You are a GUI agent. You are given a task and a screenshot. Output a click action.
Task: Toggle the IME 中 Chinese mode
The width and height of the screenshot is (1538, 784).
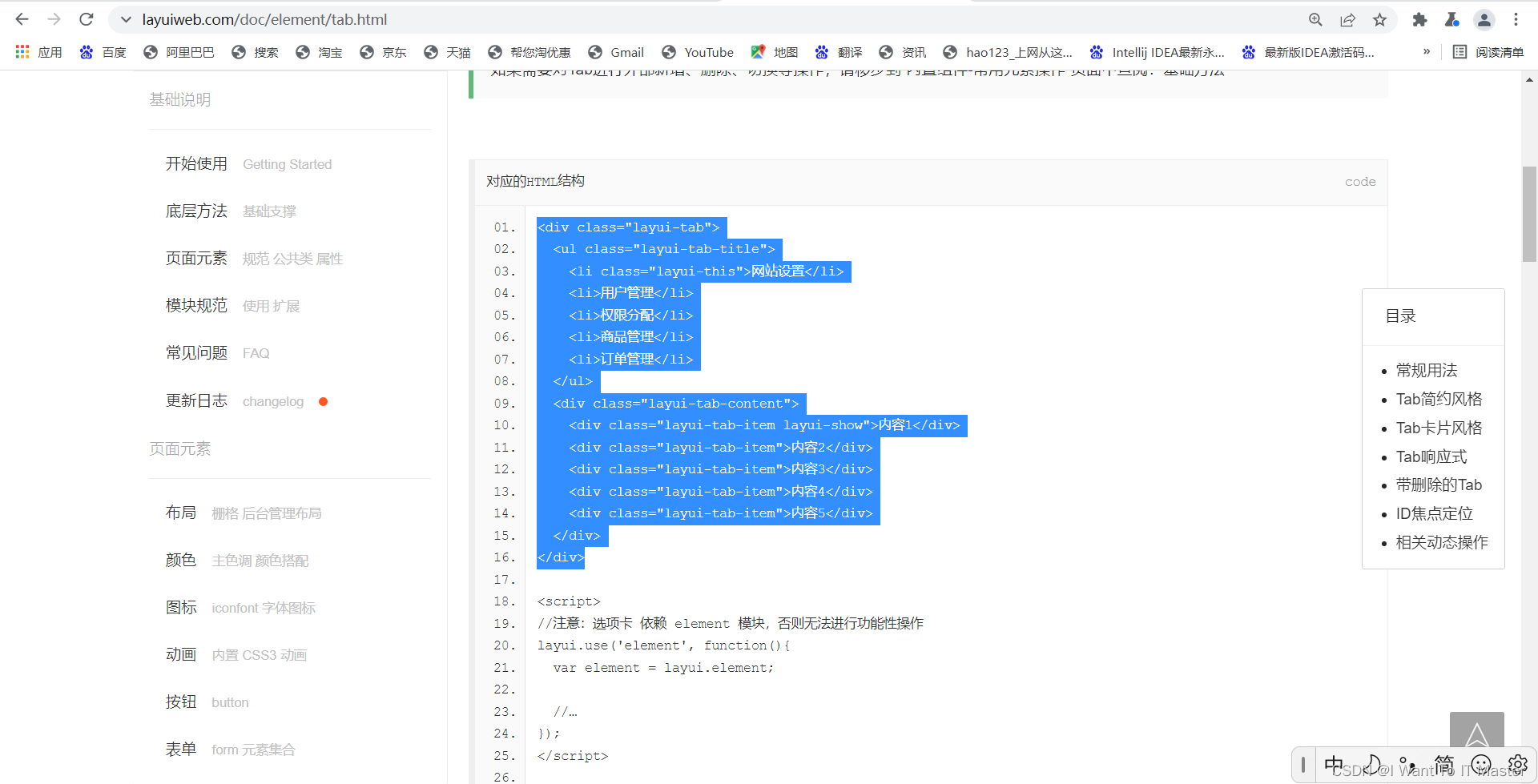pyautogui.click(x=1335, y=765)
